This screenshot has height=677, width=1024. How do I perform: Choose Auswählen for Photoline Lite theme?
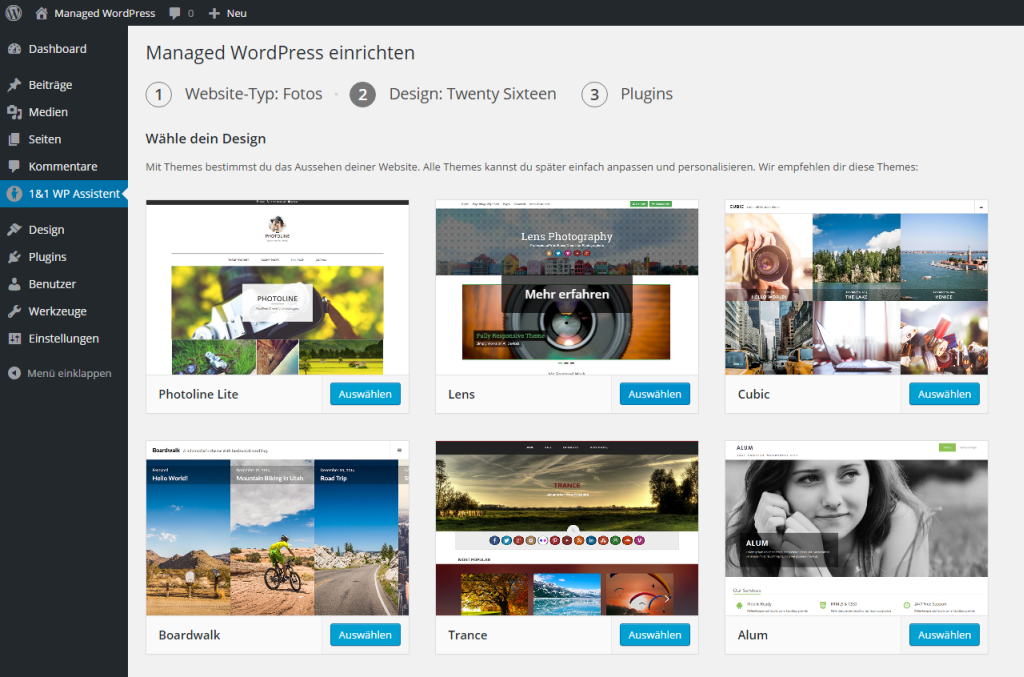click(x=365, y=394)
